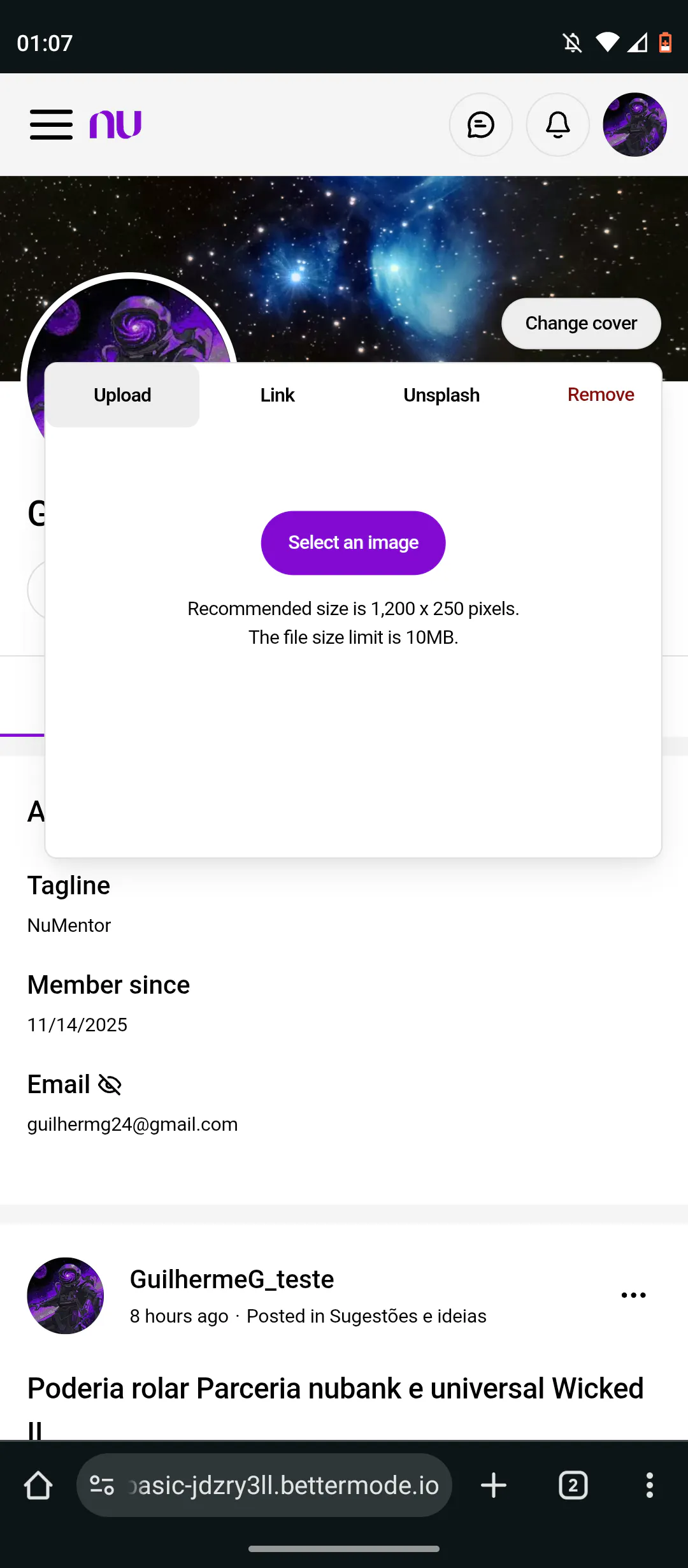Open the tab switcher showing 2 tabs
688x1568 pixels.
point(573,1485)
